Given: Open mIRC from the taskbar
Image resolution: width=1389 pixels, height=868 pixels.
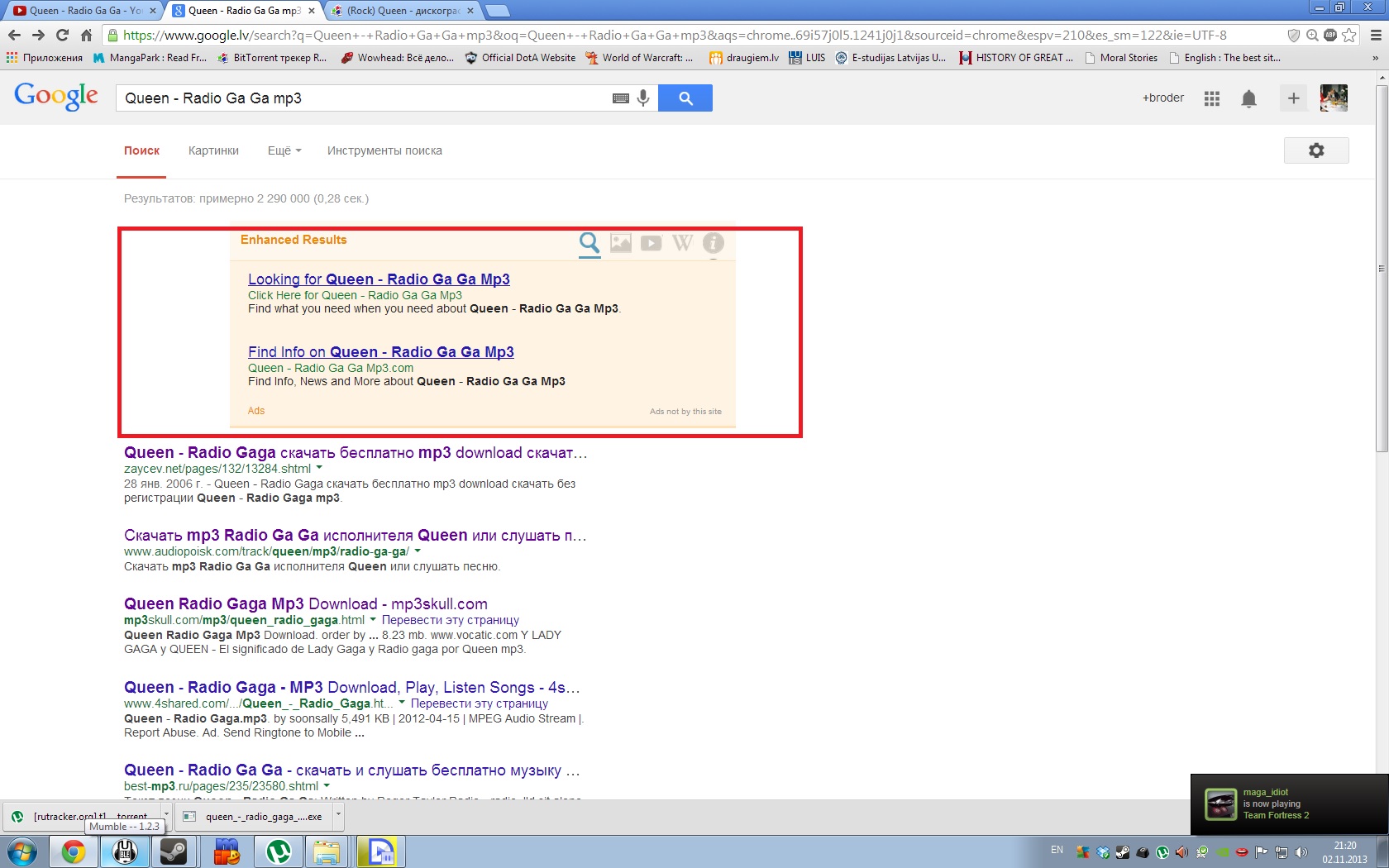Looking at the screenshot, I should [x=226, y=851].
